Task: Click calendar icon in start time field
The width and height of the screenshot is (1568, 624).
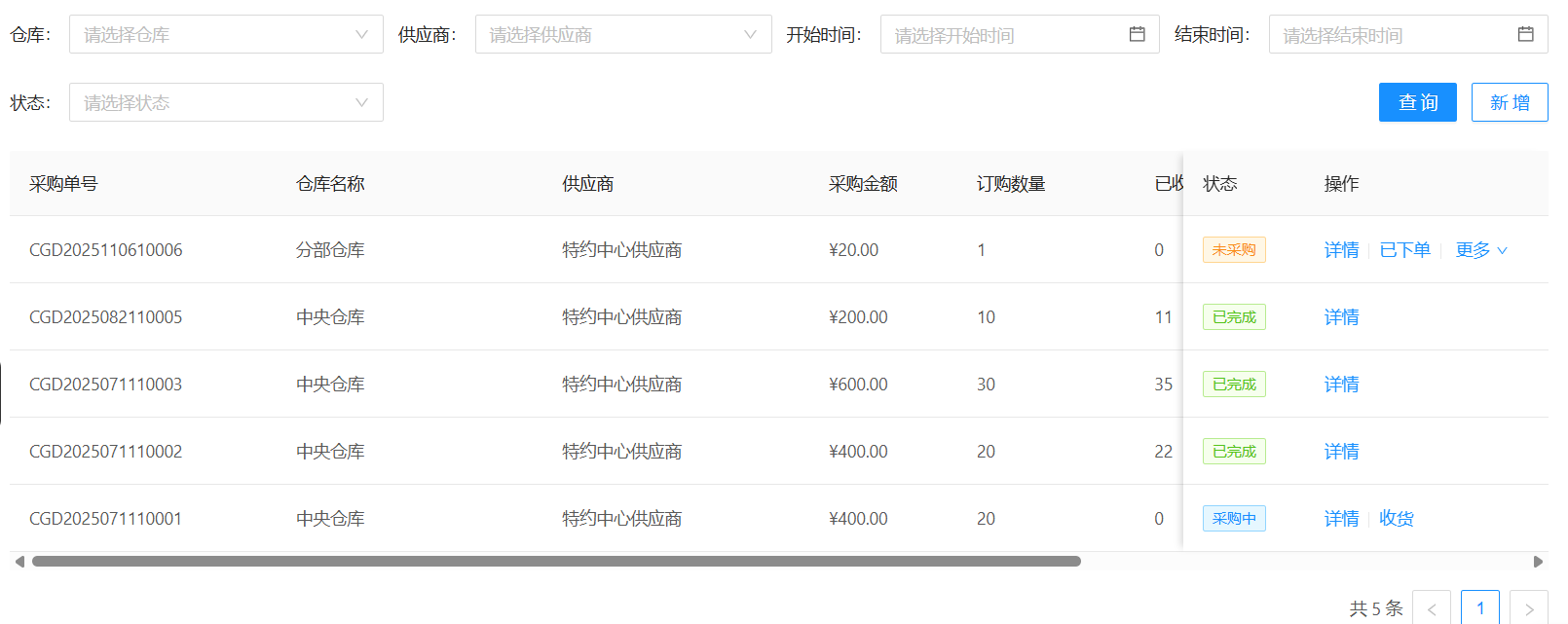Action: pyautogui.click(x=1137, y=34)
